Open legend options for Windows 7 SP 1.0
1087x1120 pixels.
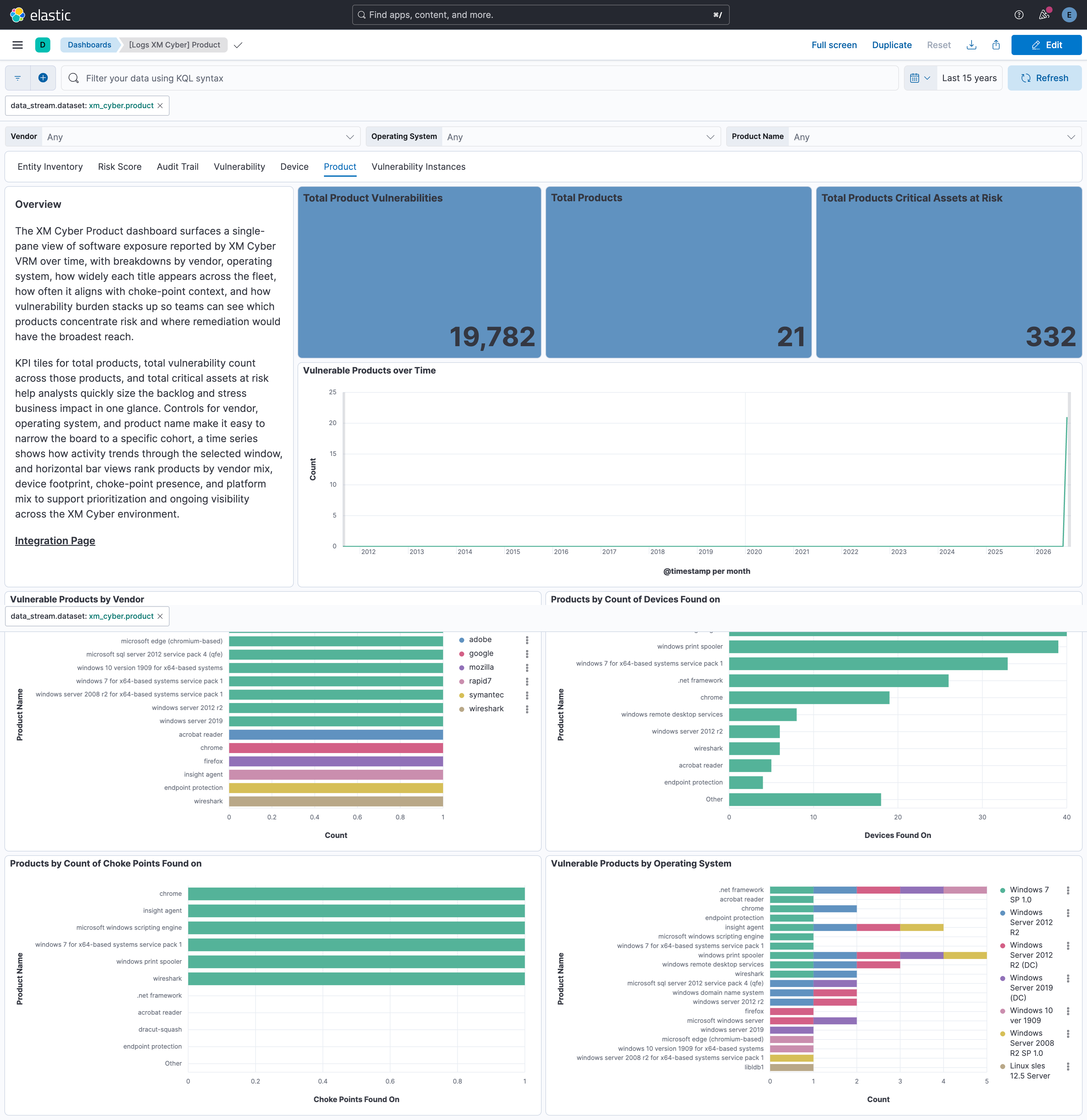pyautogui.click(x=1067, y=890)
